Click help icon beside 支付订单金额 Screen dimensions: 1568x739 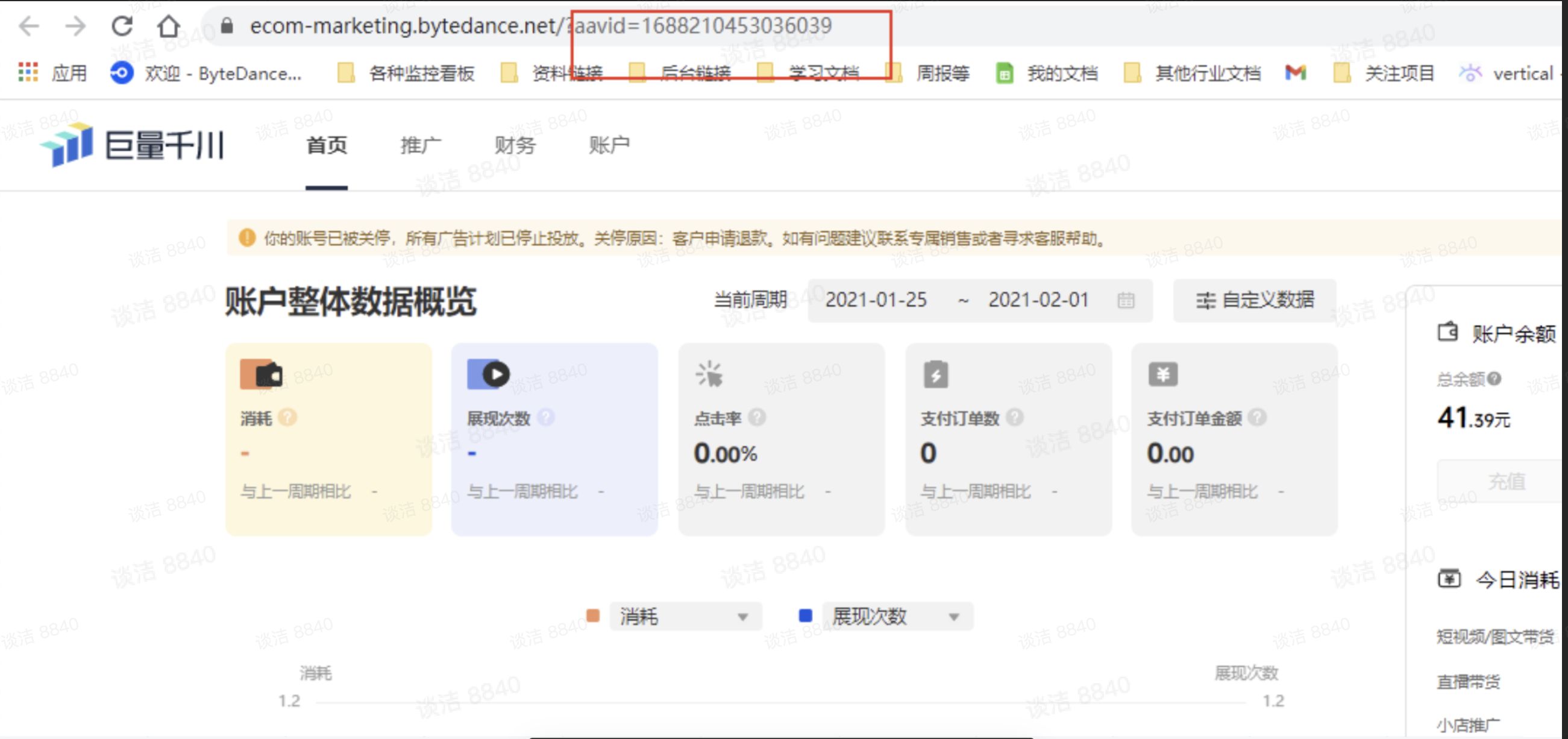(1257, 418)
